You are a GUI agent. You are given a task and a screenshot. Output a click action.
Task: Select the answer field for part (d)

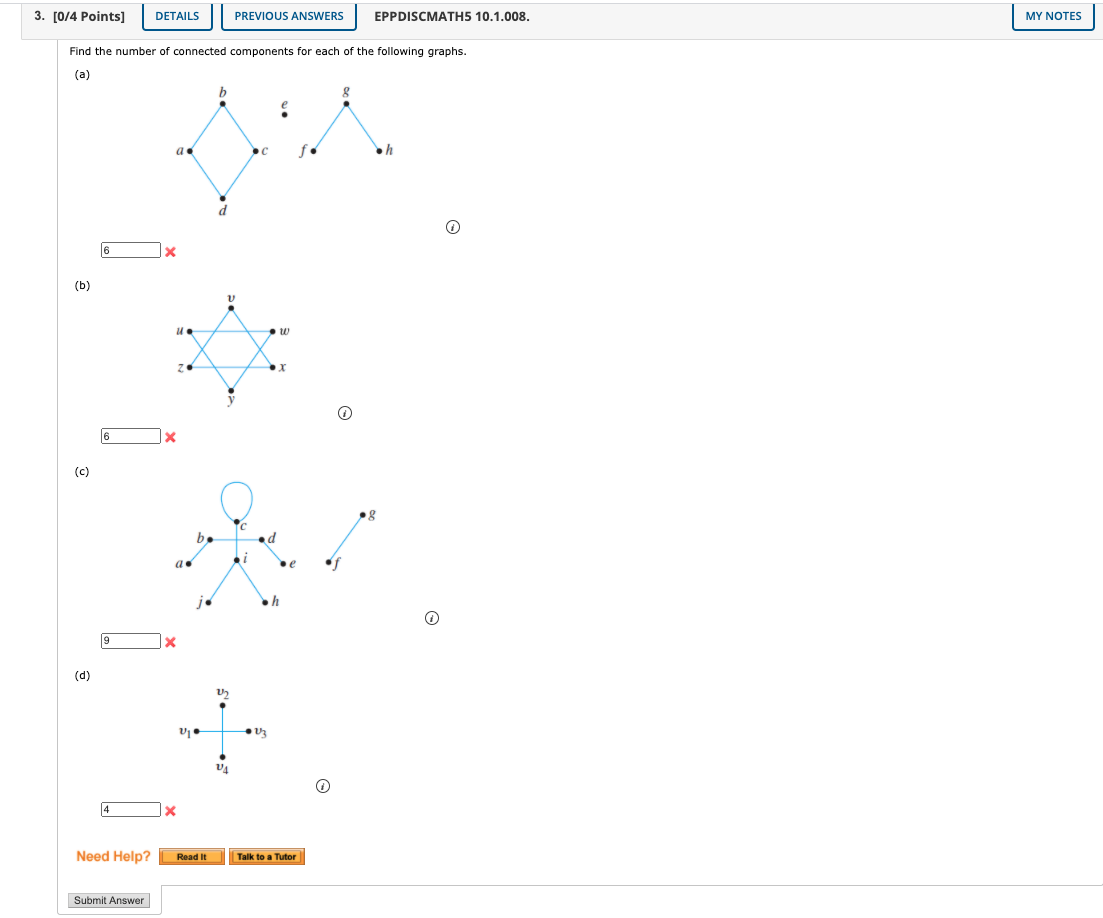pos(130,808)
